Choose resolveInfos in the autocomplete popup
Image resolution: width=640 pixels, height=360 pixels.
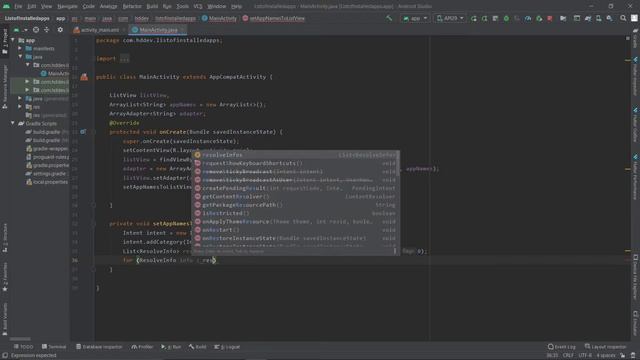click(296, 155)
